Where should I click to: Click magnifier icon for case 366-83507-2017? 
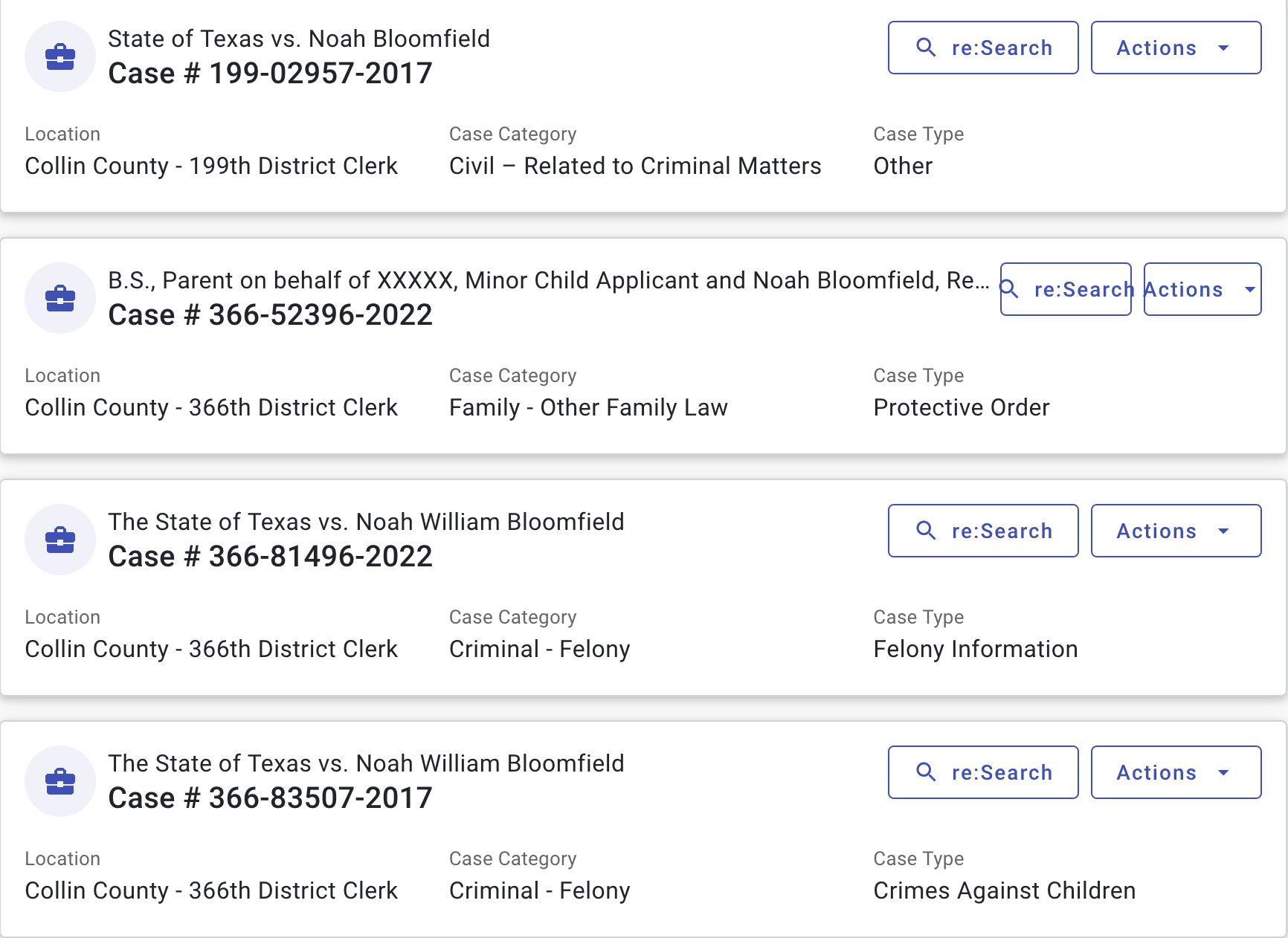tap(926, 772)
